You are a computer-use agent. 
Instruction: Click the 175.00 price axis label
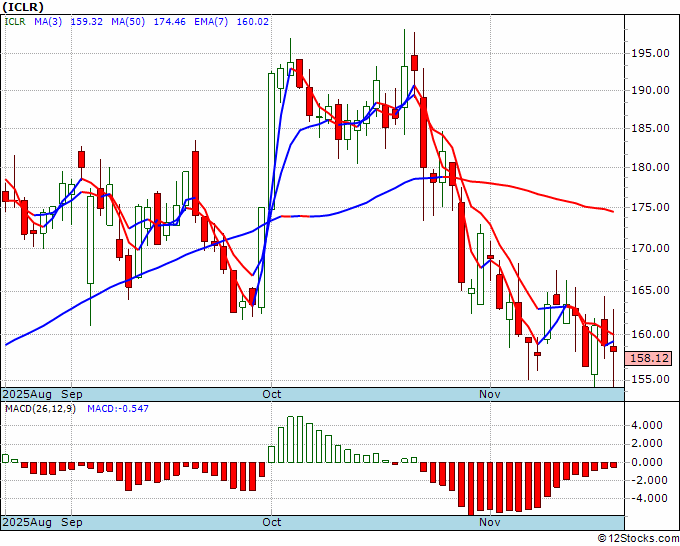tap(649, 207)
